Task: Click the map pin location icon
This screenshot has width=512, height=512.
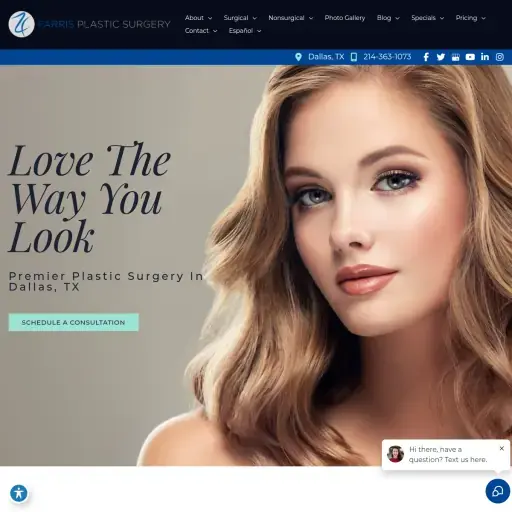Action: [298, 57]
